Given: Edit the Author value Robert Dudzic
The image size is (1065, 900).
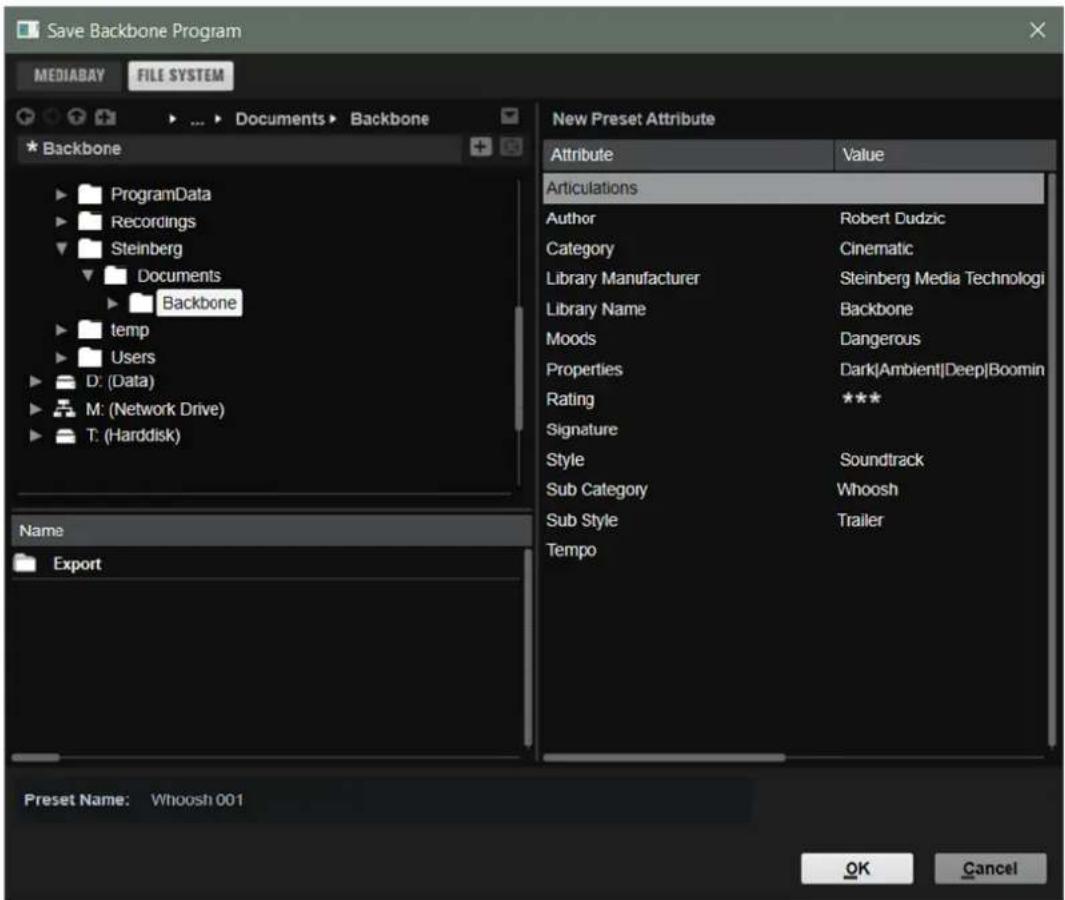Looking at the screenshot, I should (892, 219).
